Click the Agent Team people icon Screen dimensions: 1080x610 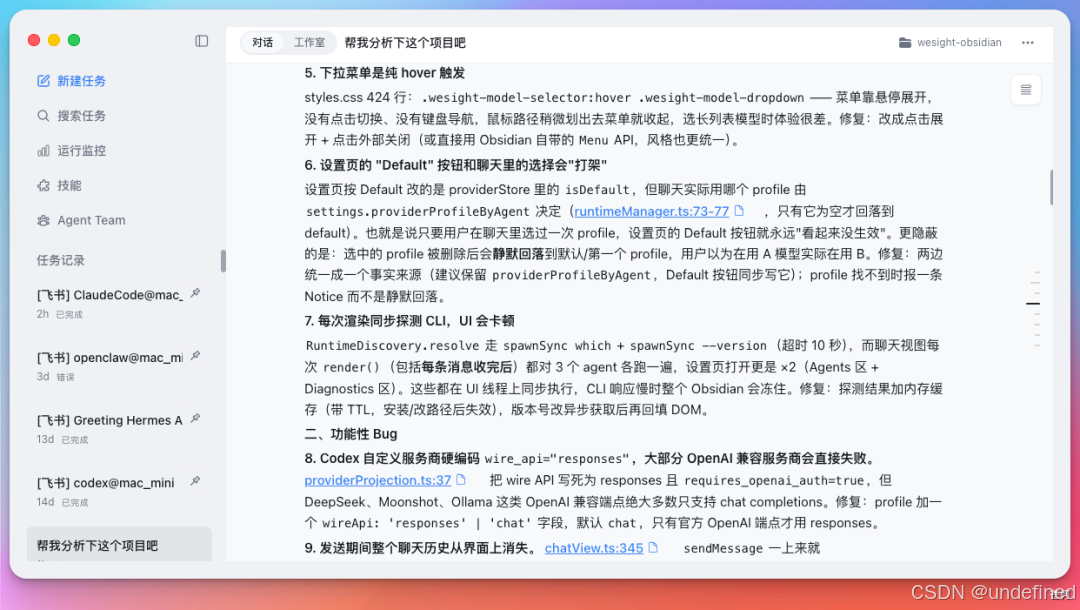click(43, 220)
